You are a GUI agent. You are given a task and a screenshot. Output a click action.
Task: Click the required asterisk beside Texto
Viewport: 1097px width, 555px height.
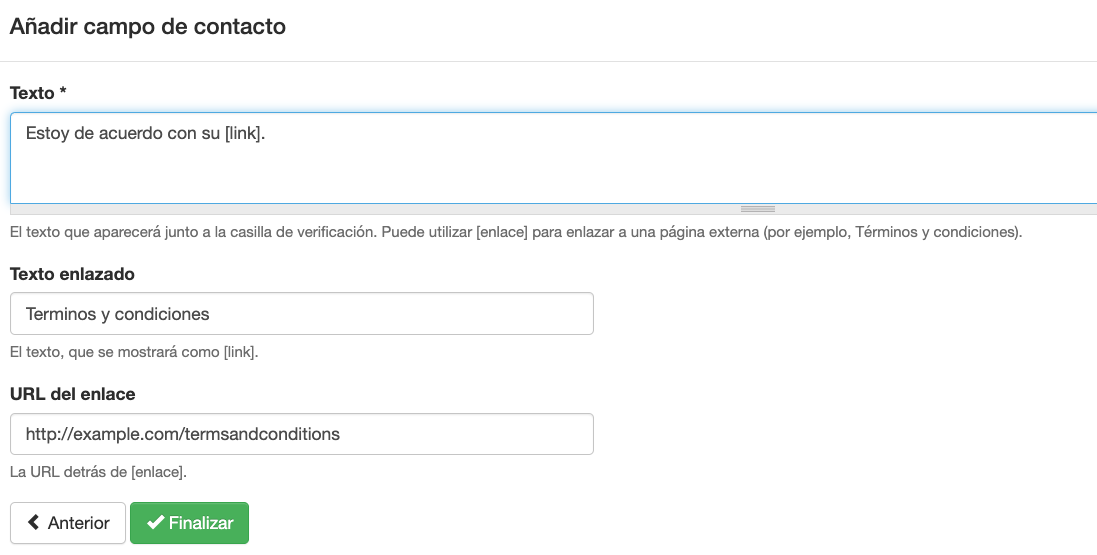click(63, 92)
